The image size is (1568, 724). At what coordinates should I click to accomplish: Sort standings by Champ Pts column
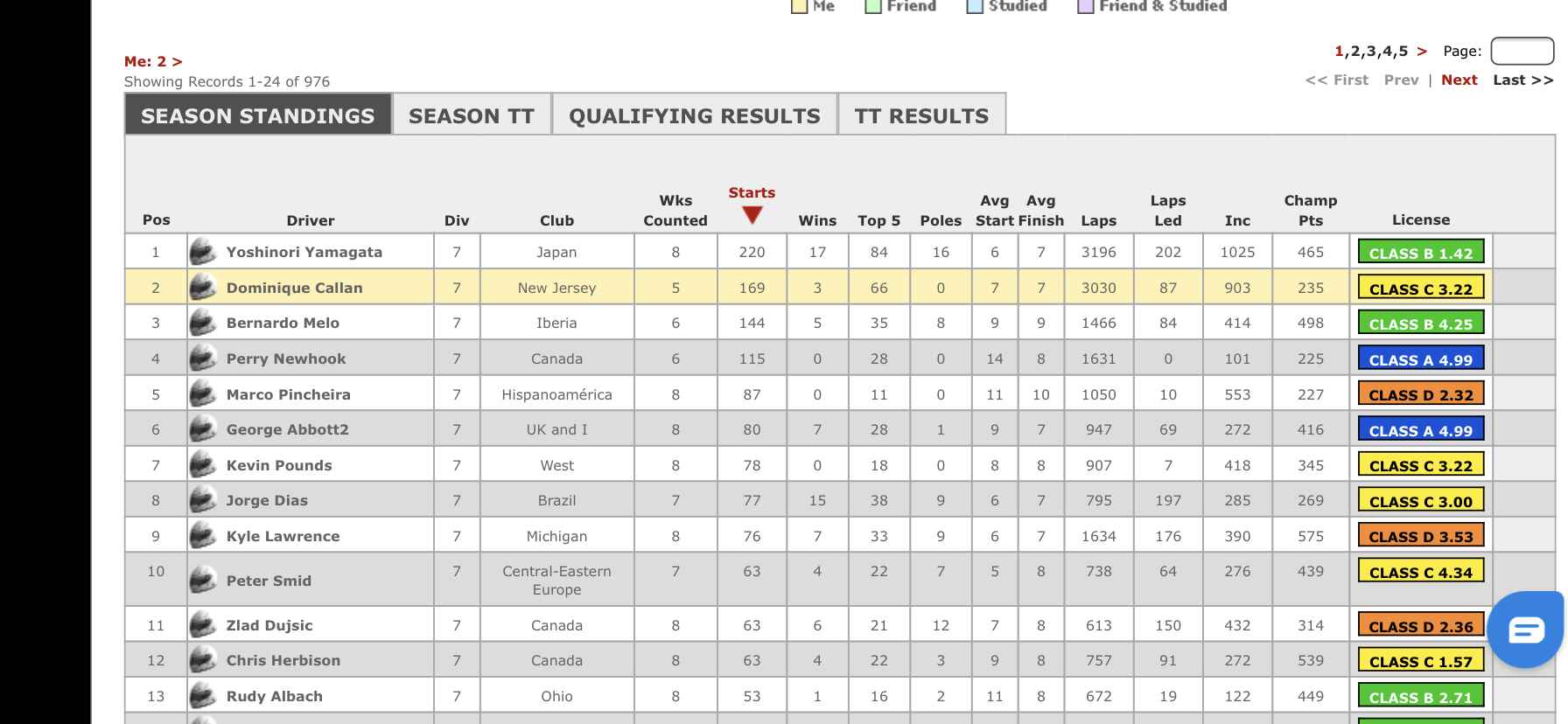(x=1310, y=211)
